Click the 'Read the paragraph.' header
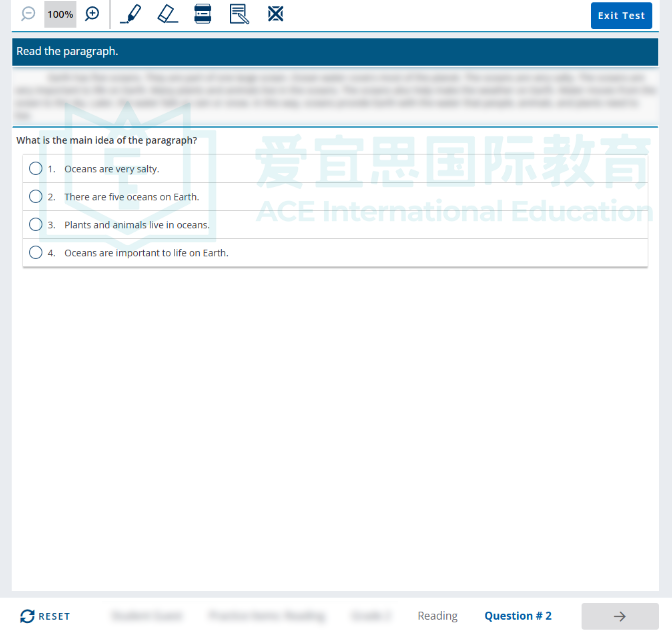 point(67,51)
